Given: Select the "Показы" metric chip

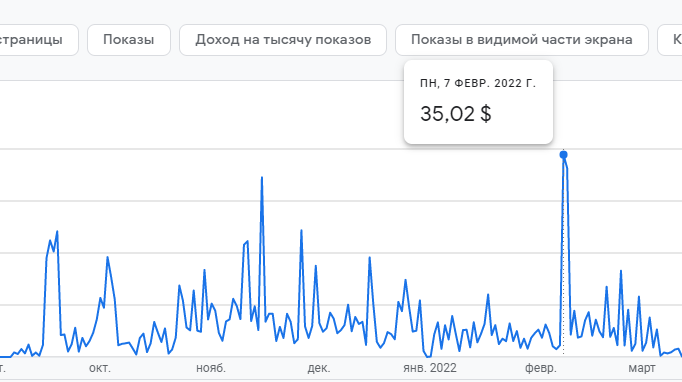Looking at the screenshot, I should coord(129,40).
